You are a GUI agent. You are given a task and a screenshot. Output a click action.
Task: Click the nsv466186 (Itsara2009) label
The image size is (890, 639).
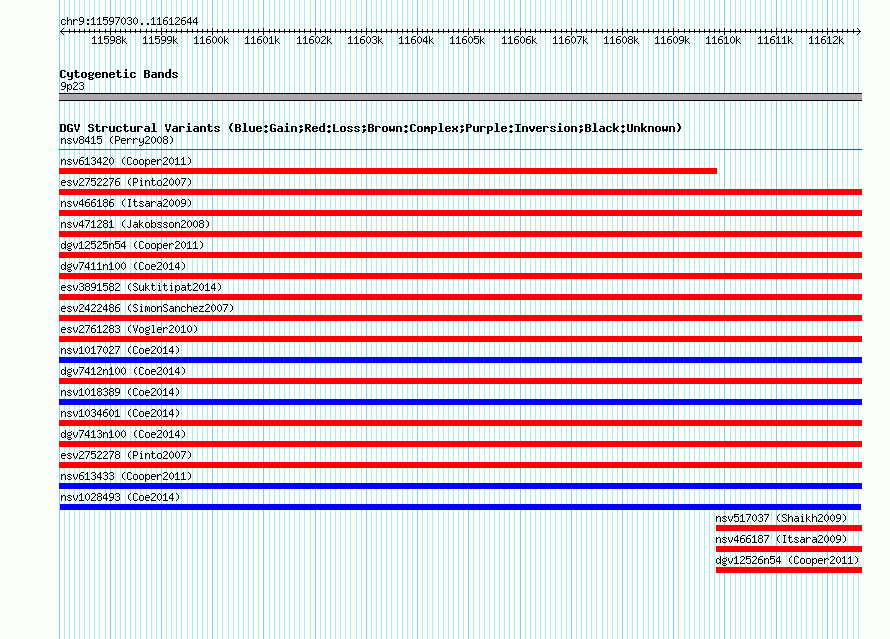point(126,203)
